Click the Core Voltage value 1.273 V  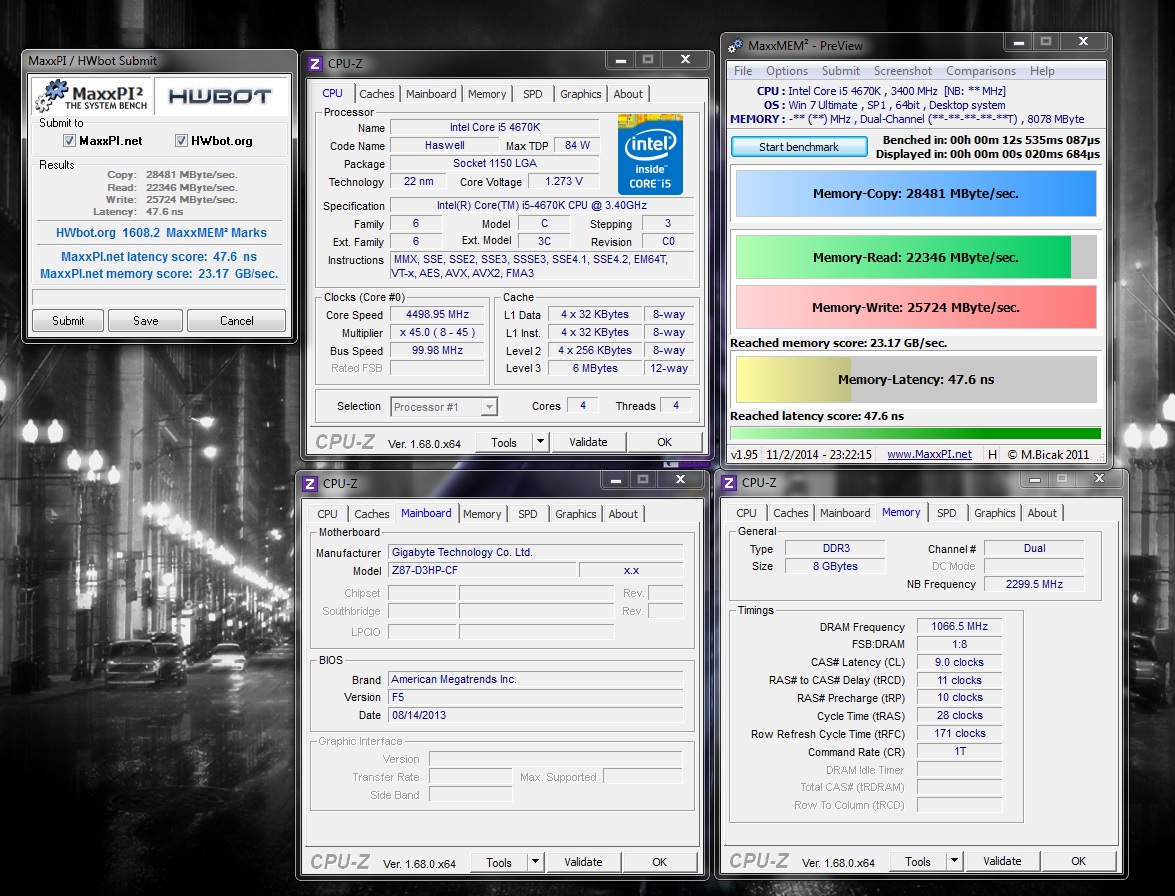[564, 181]
